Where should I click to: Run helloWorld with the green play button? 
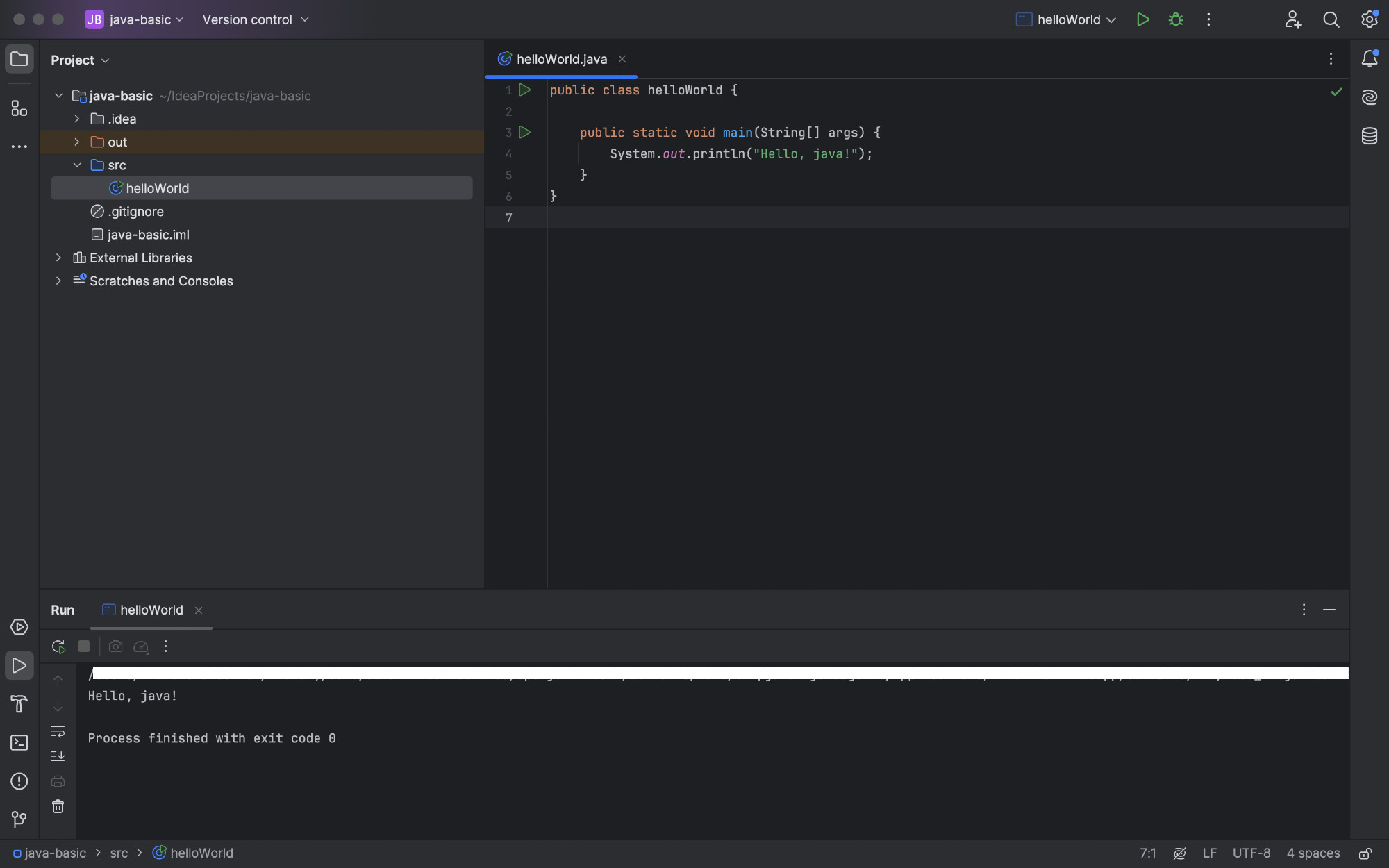point(1142,19)
